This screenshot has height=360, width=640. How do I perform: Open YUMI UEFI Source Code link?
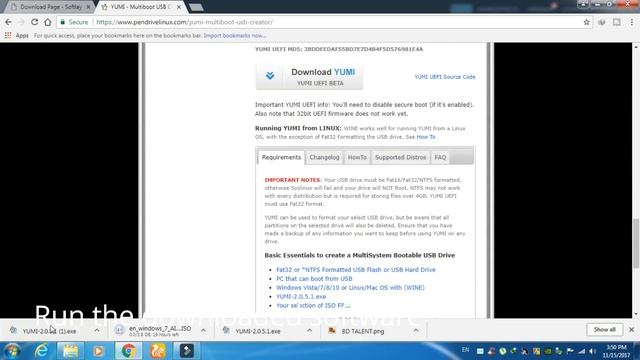pyautogui.click(x=444, y=77)
